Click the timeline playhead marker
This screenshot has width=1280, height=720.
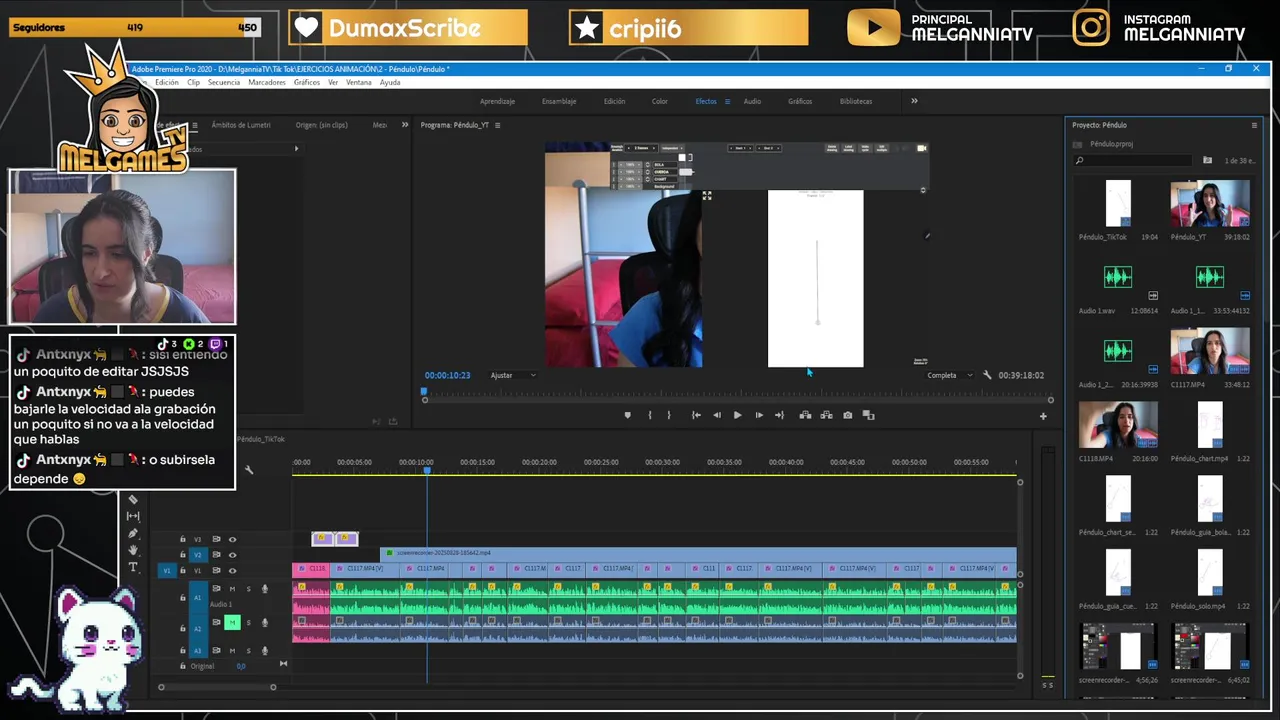coord(427,470)
